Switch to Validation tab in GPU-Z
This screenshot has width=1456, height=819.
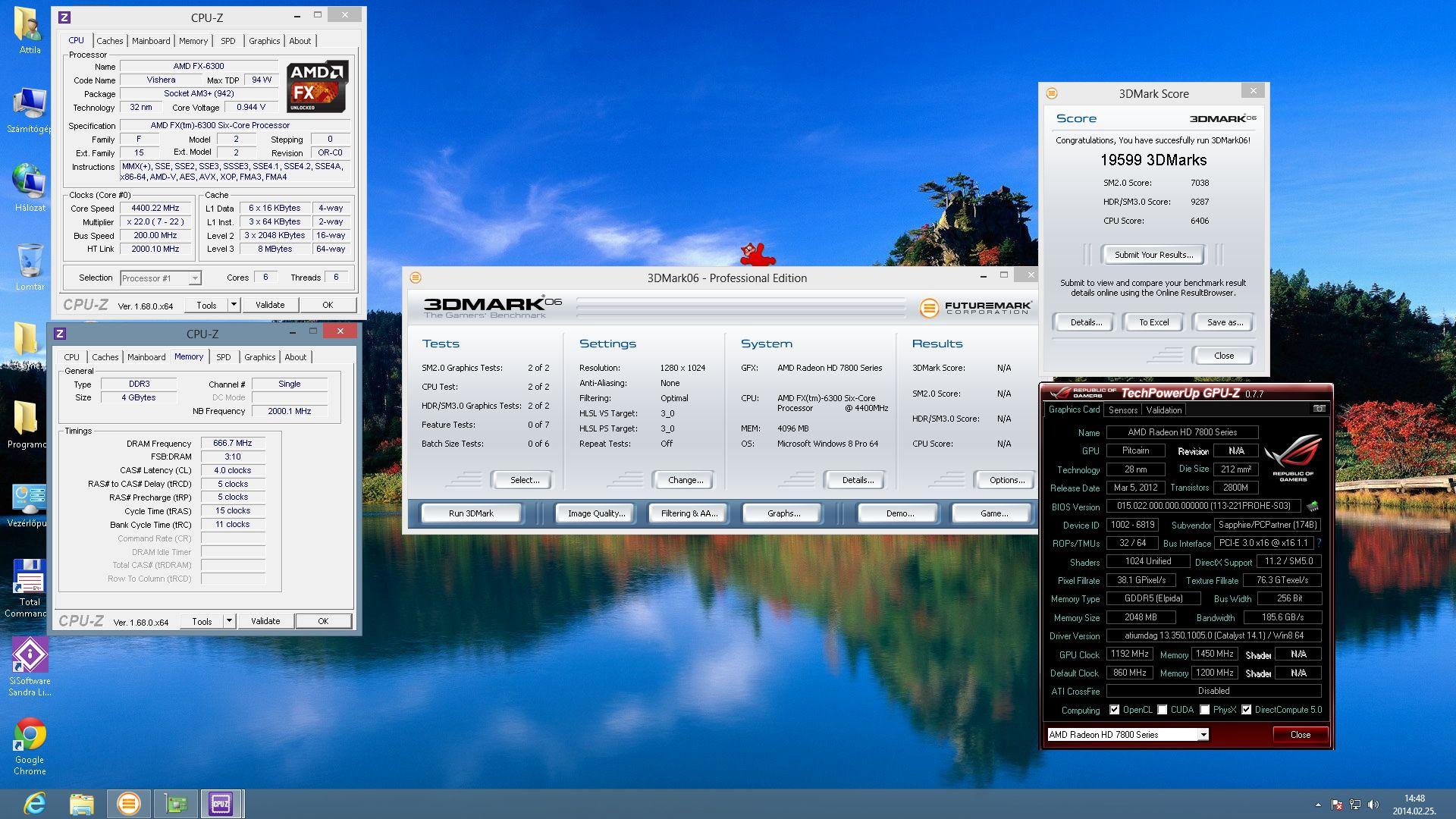pos(1163,410)
